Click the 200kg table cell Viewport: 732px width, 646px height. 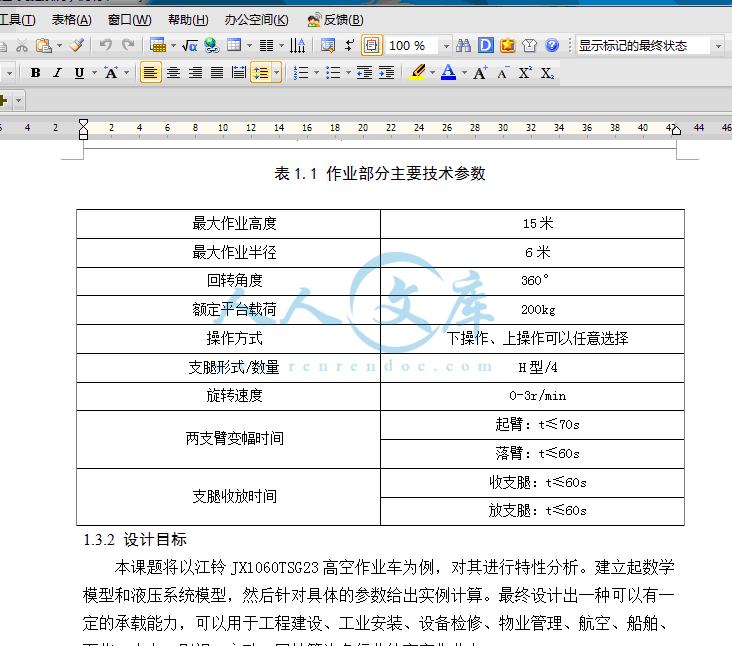[x=533, y=310]
